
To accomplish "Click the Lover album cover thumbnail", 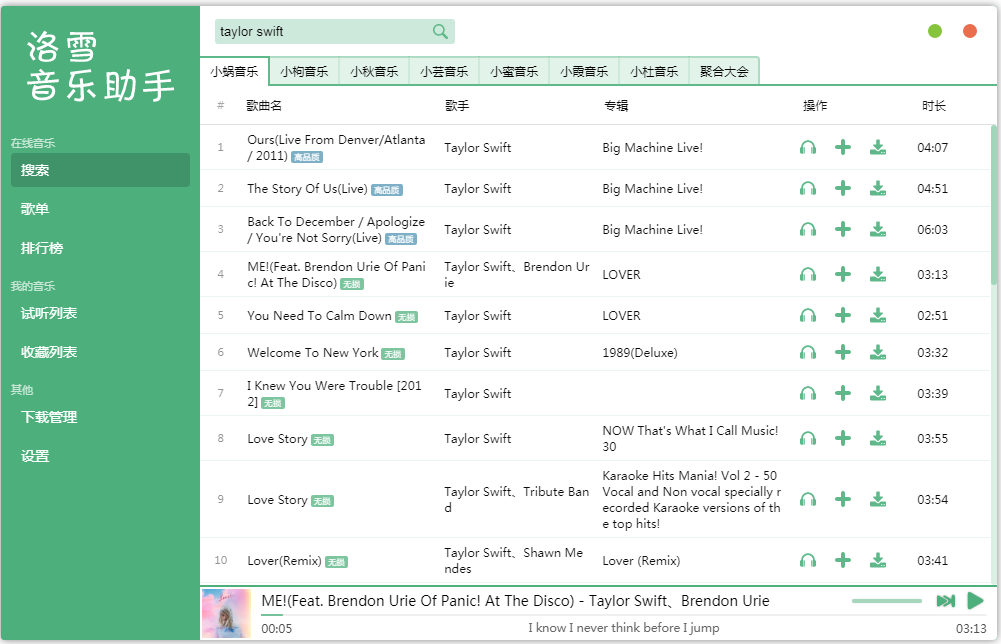I will [227, 613].
